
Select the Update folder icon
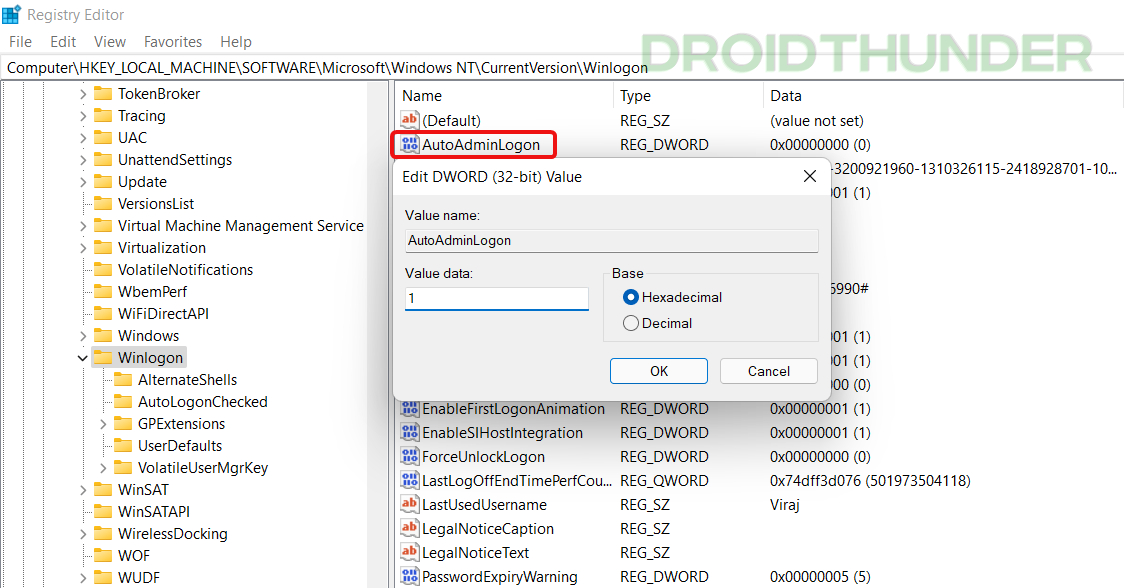[103, 181]
